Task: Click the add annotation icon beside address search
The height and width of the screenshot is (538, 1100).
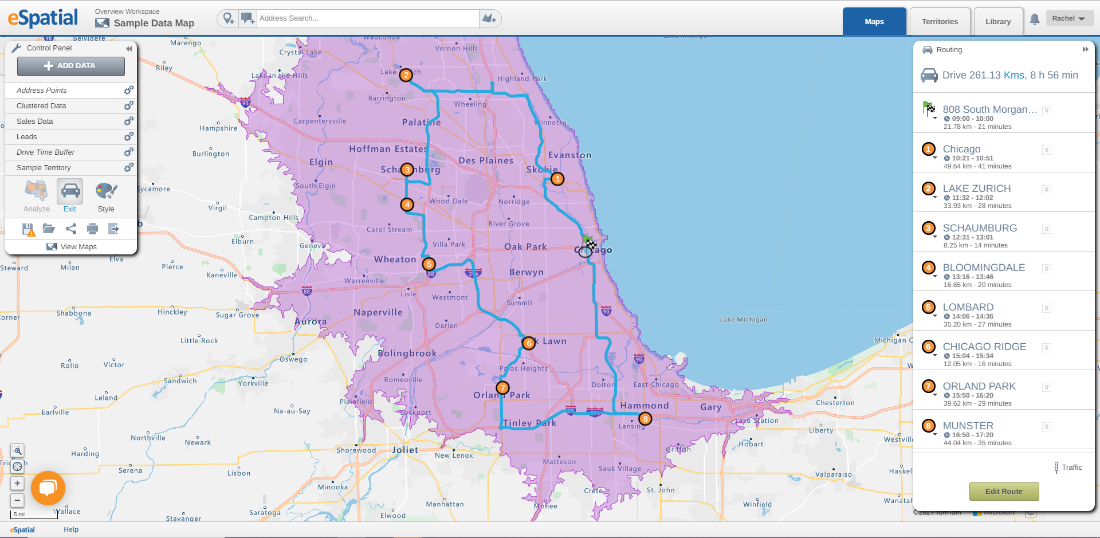Action: [x=247, y=18]
